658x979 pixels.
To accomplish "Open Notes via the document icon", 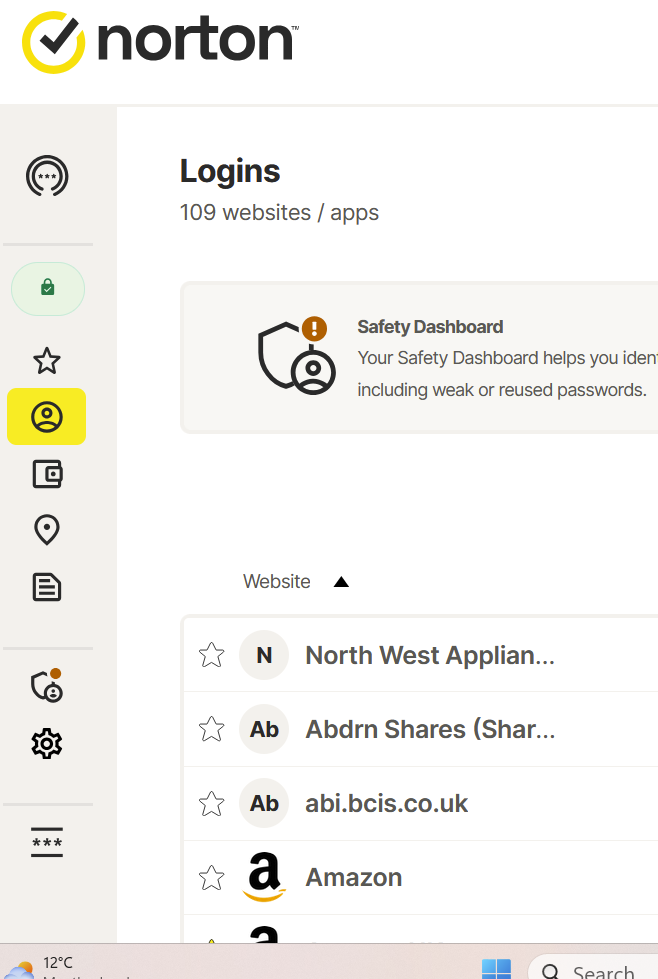I will (x=47, y=587).
